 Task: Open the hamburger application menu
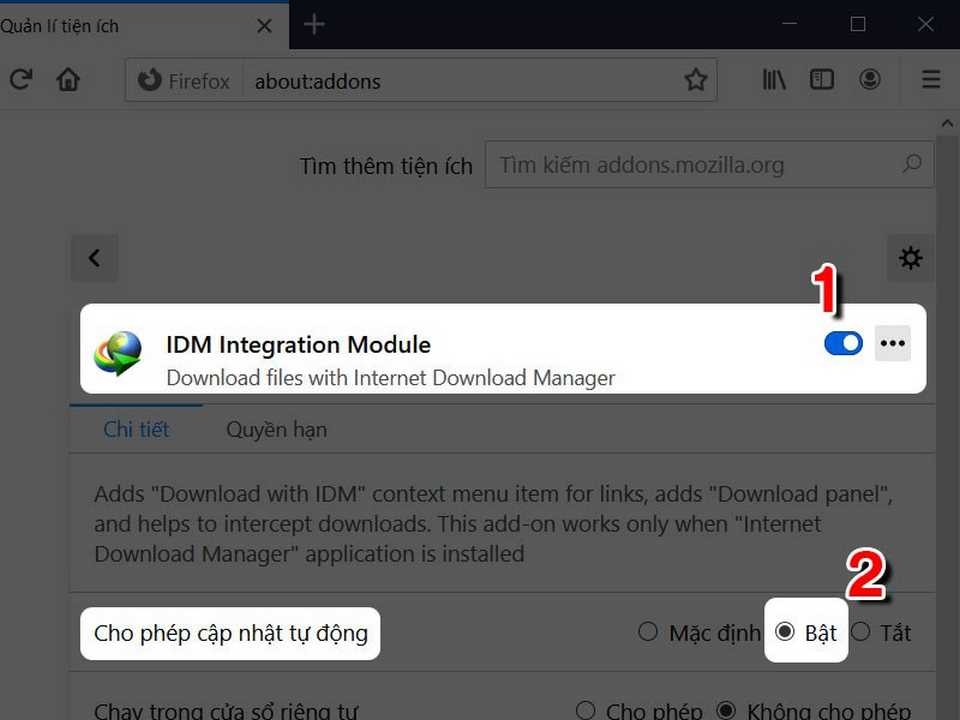coord(931,80)
